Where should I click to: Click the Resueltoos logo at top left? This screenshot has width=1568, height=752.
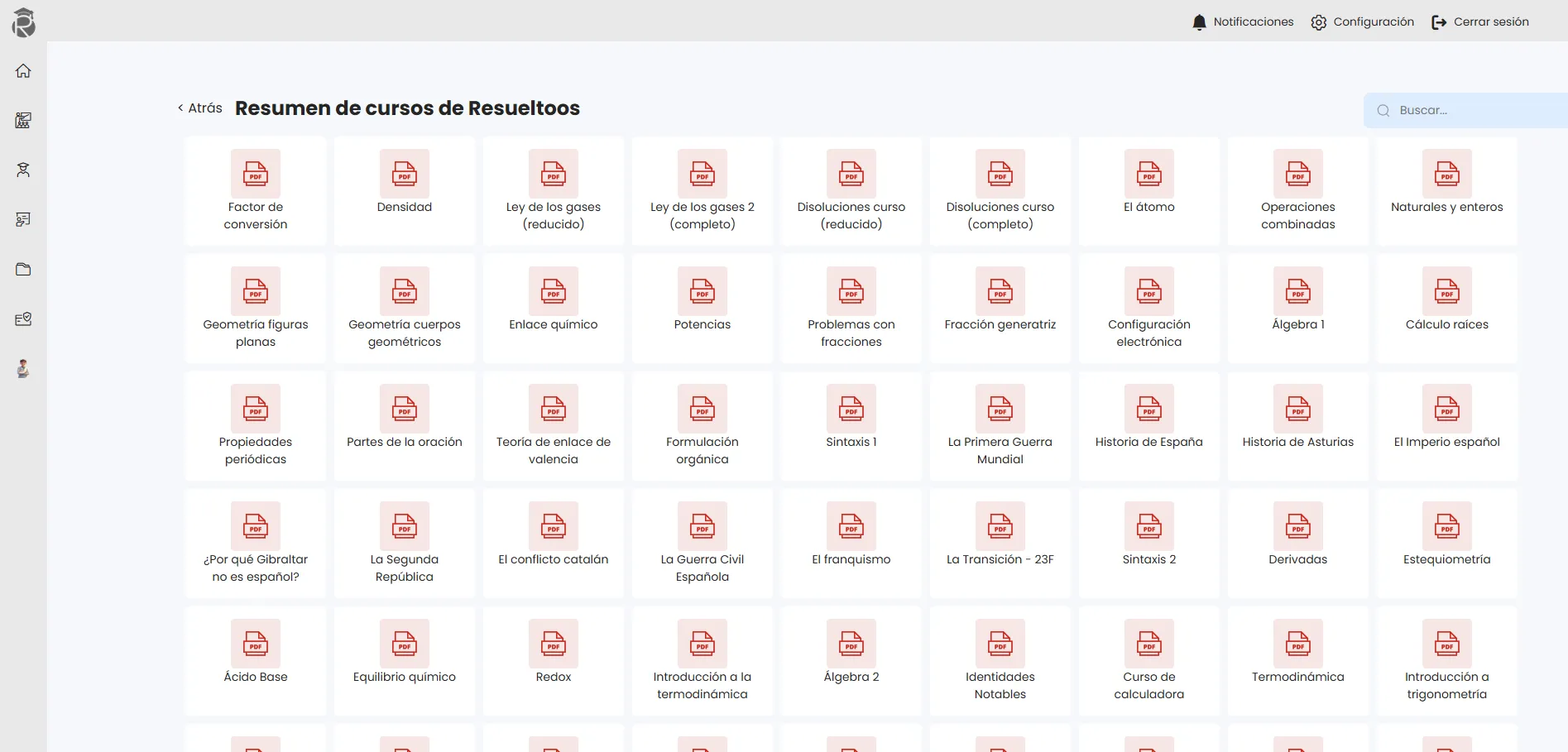(x=23, y=22)
